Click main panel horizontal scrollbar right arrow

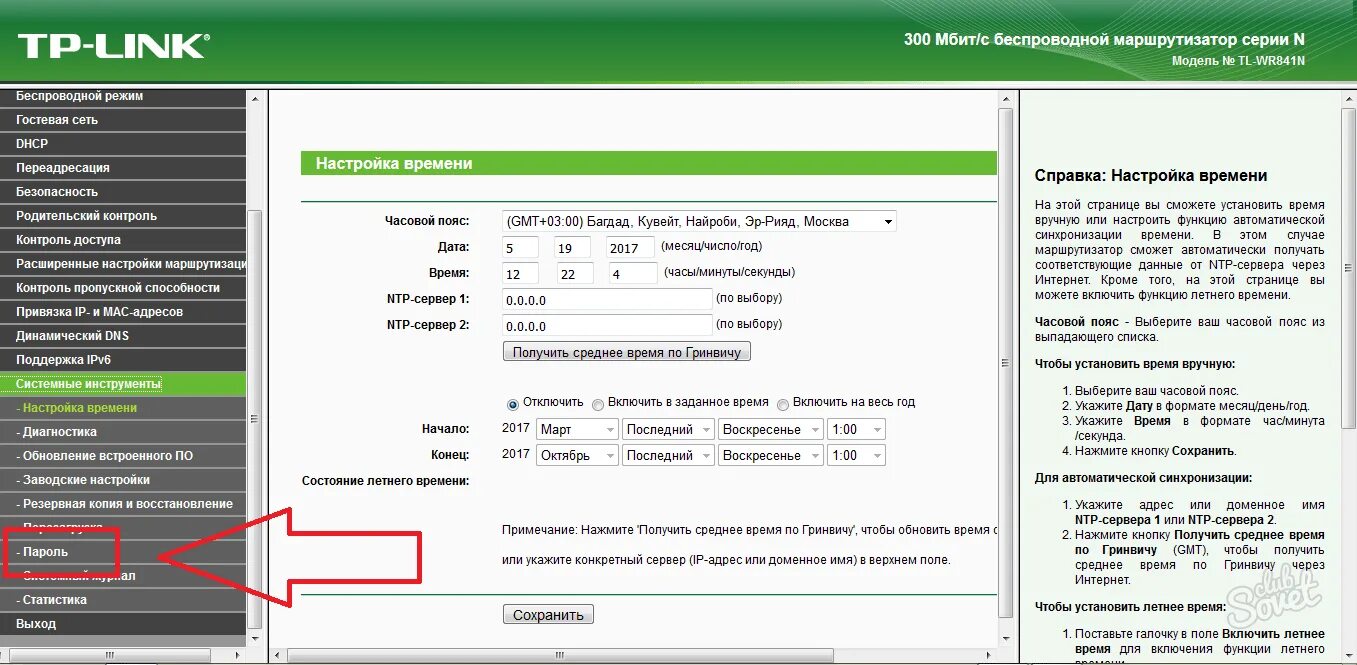[989, 656]
